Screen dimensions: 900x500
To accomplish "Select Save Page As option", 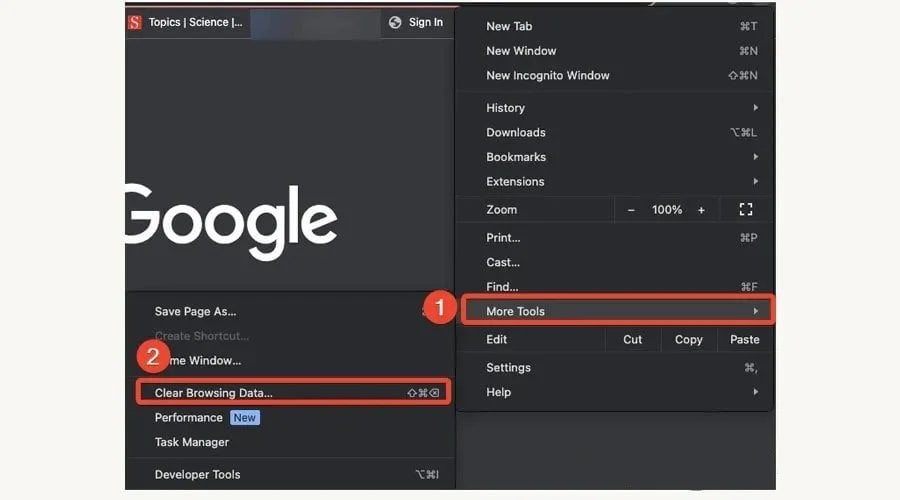I will pyautogui.click(x=195, y=311).
